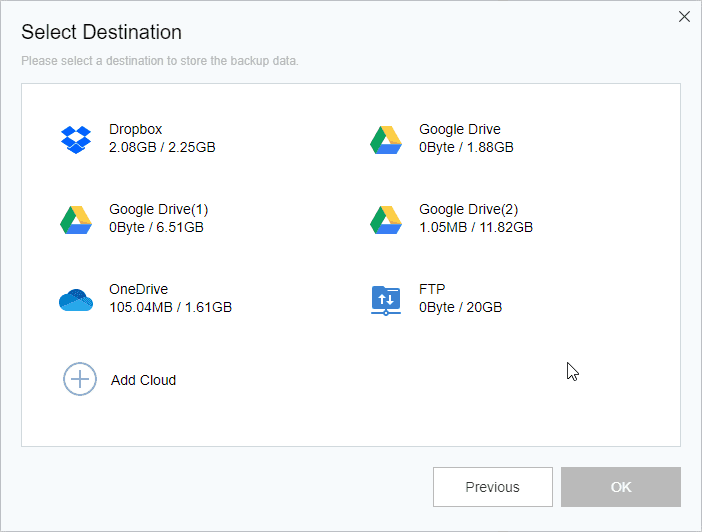
Task: Choose the Google Drive(1) label
Action: 159,209
